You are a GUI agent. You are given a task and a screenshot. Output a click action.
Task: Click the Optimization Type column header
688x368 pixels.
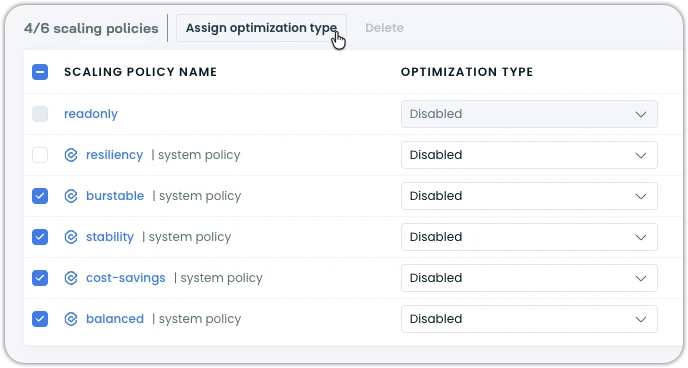[x=467, y=72]
